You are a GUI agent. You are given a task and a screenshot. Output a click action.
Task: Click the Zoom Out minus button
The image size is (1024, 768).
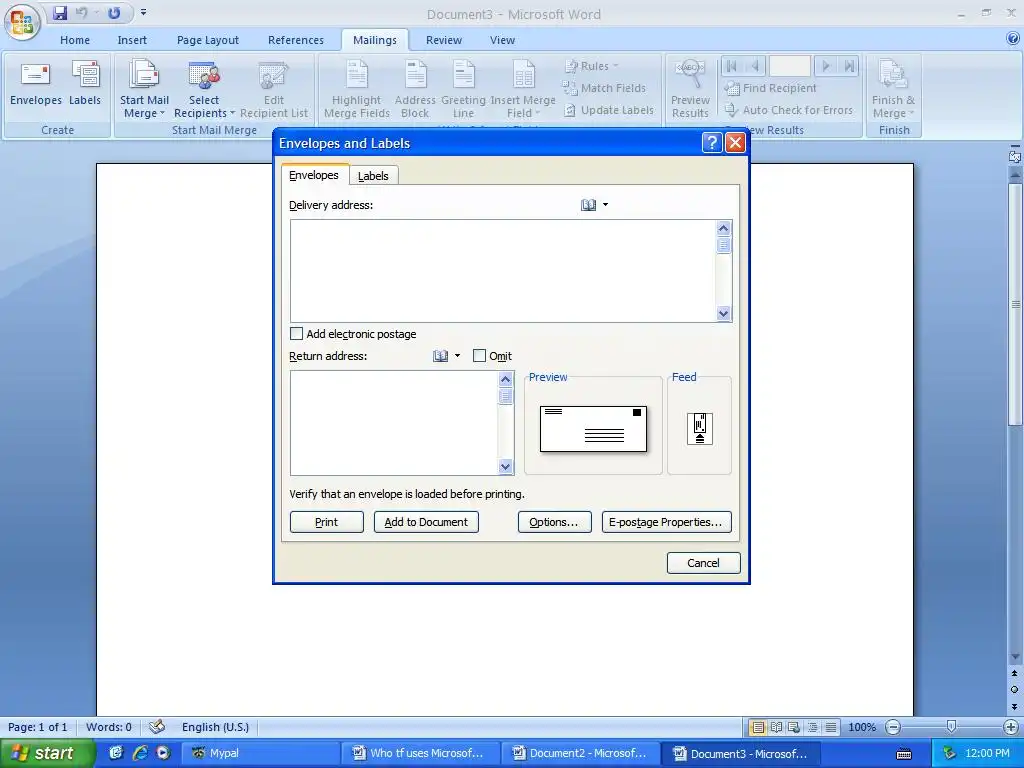[893, 727]
